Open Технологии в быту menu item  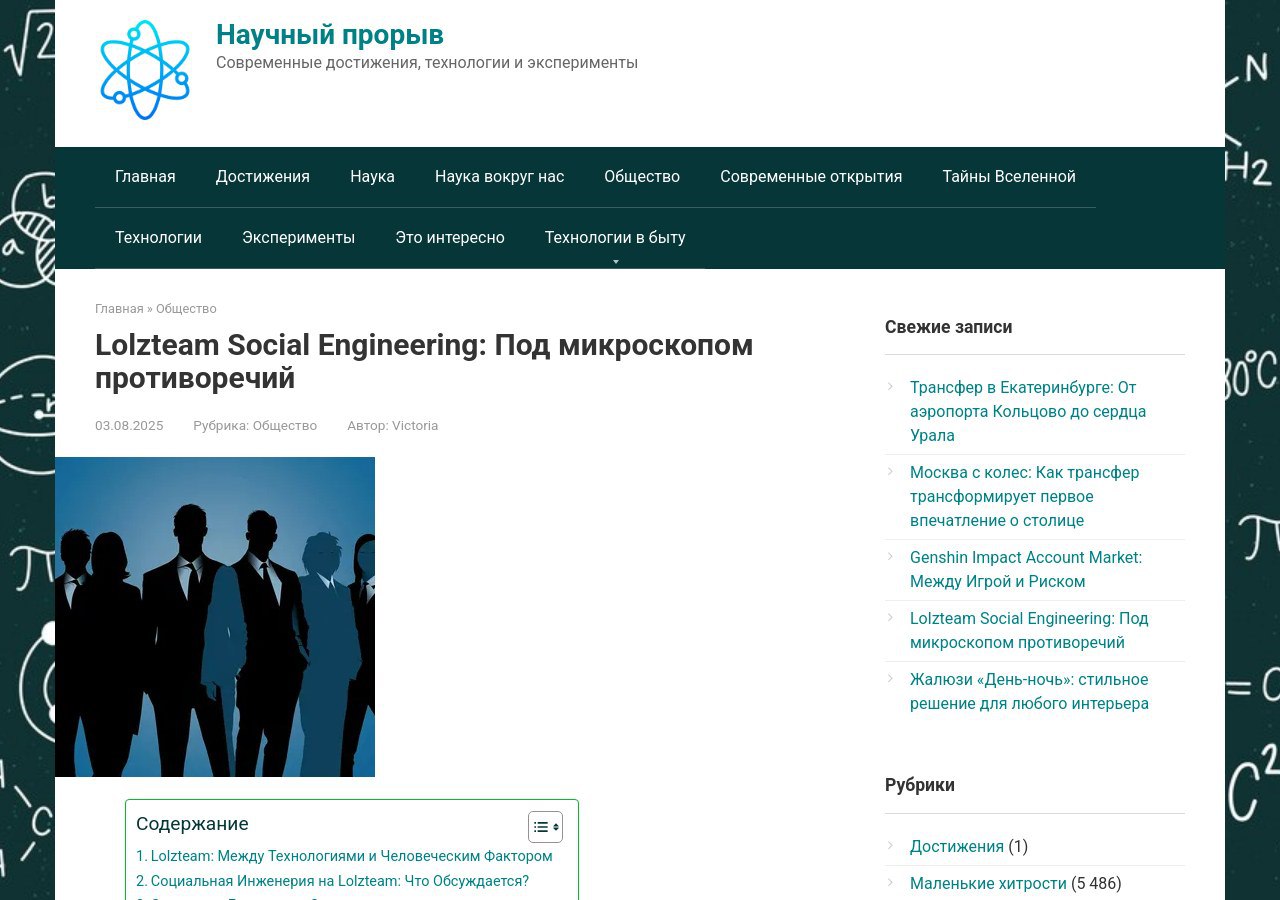click(615, 238)
